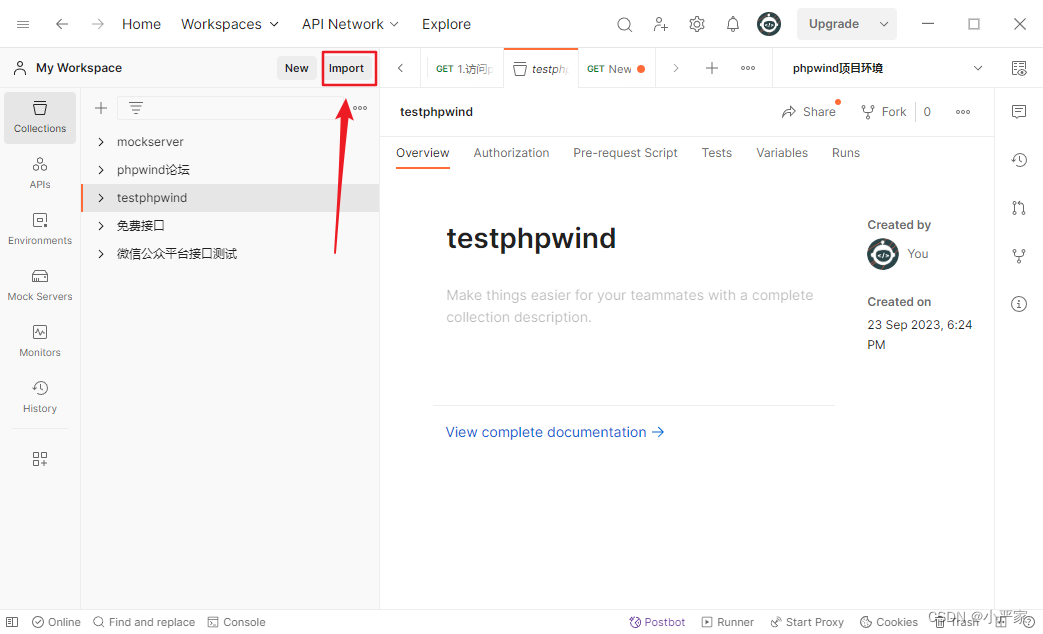Open tab options three-dots menu
This screenshot has width=1043, height=634.
click(748, 68)
